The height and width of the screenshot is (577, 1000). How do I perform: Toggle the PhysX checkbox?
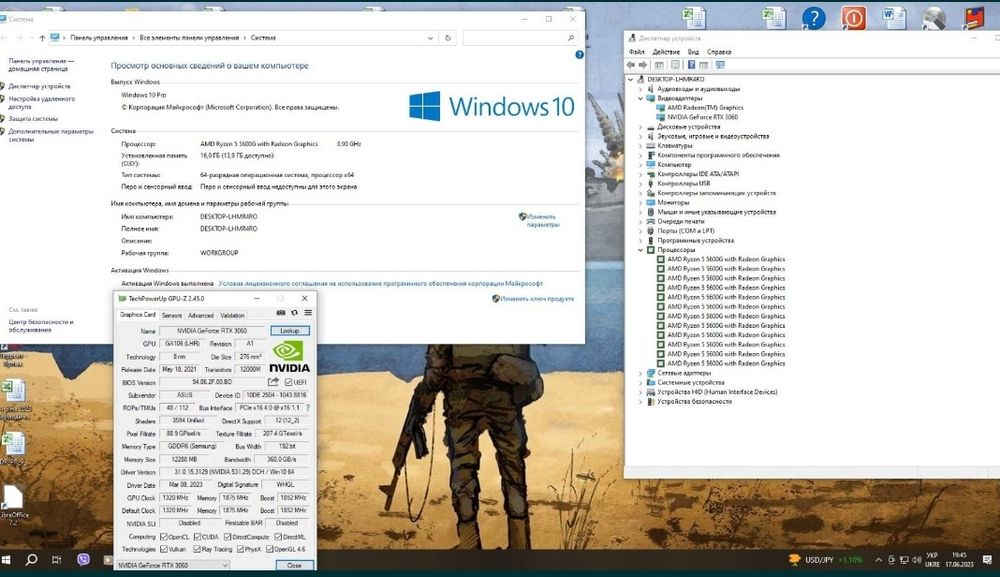pyautogui.click(x=240, y=549)
